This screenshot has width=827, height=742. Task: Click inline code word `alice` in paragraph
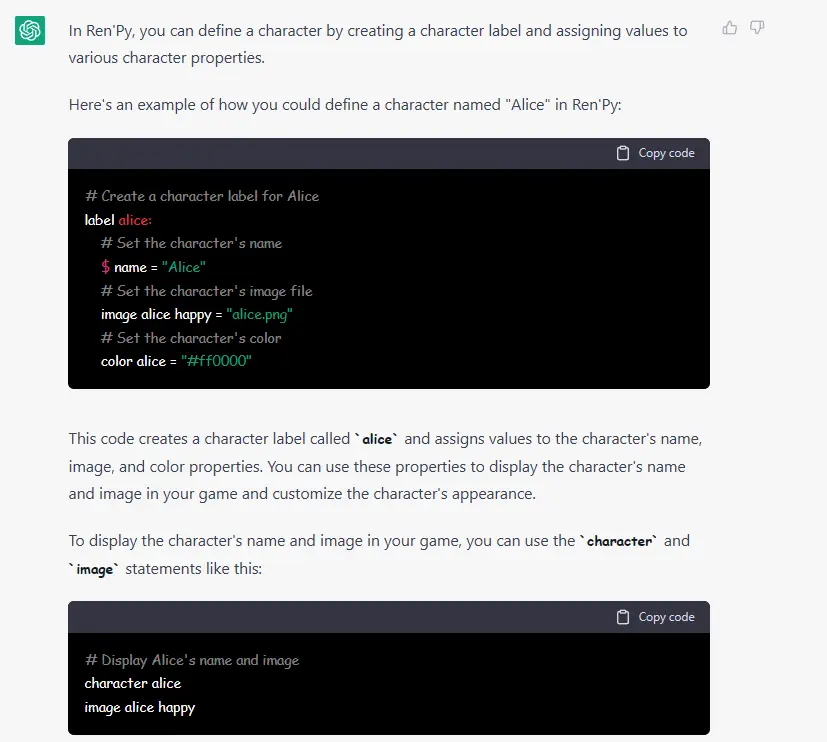pos(377,439)
